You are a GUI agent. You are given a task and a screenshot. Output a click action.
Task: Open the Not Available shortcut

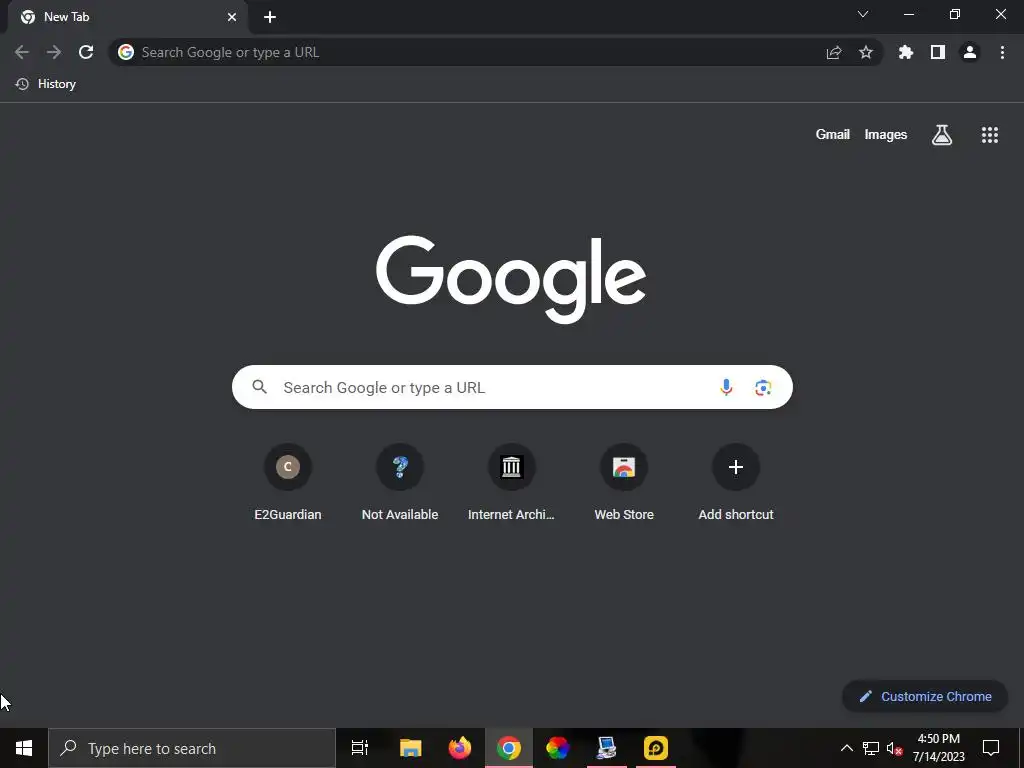click(400, 482)
